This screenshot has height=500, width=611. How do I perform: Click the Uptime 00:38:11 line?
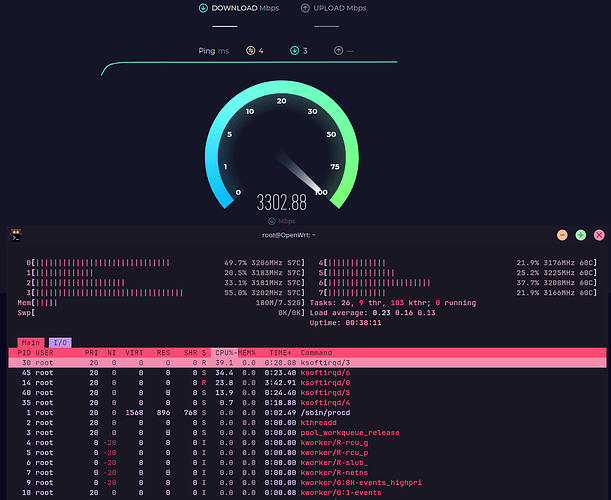coord(345,323)
